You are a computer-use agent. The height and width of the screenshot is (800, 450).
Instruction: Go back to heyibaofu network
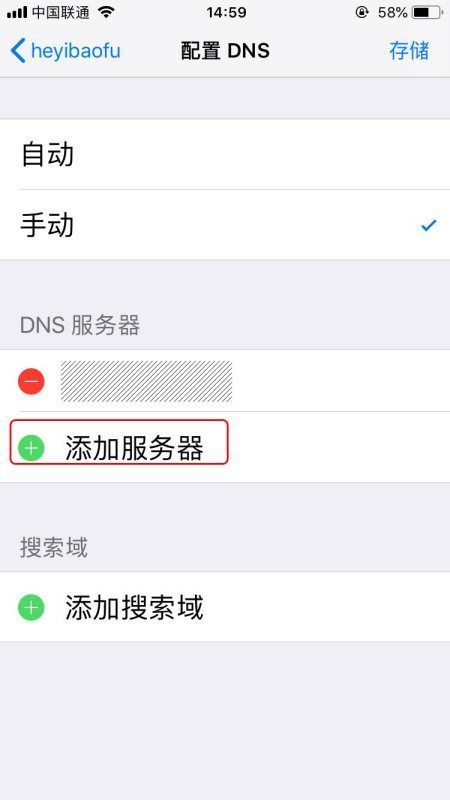[x=65, y=51]
